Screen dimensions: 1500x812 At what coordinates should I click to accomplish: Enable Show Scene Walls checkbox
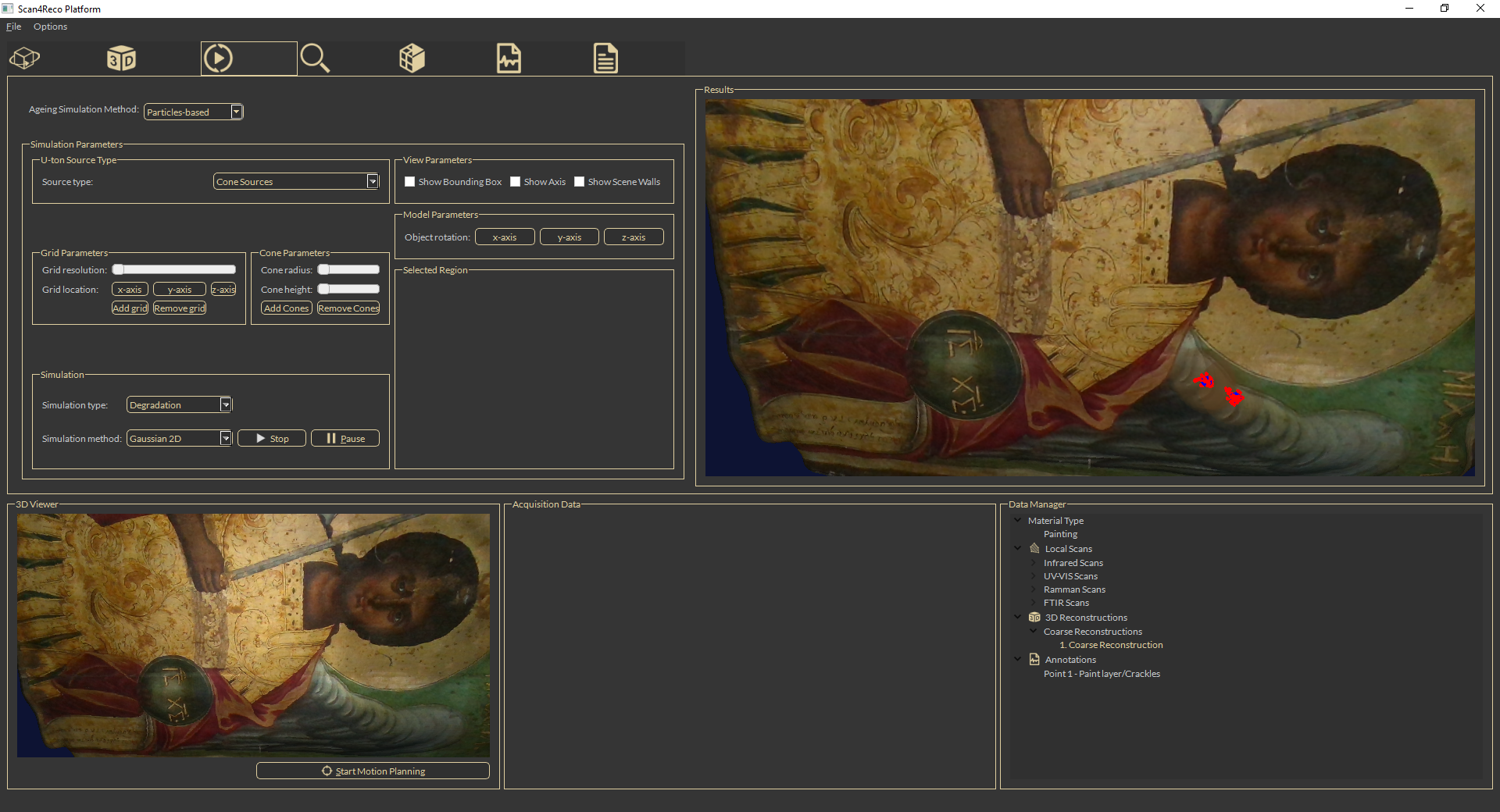coord(579,182)
